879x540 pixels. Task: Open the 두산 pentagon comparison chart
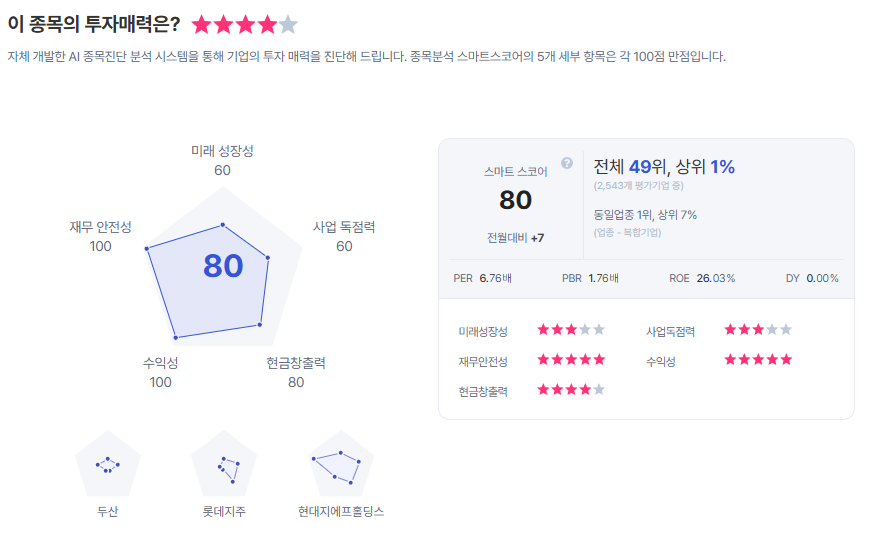click(x=108, y=464)
